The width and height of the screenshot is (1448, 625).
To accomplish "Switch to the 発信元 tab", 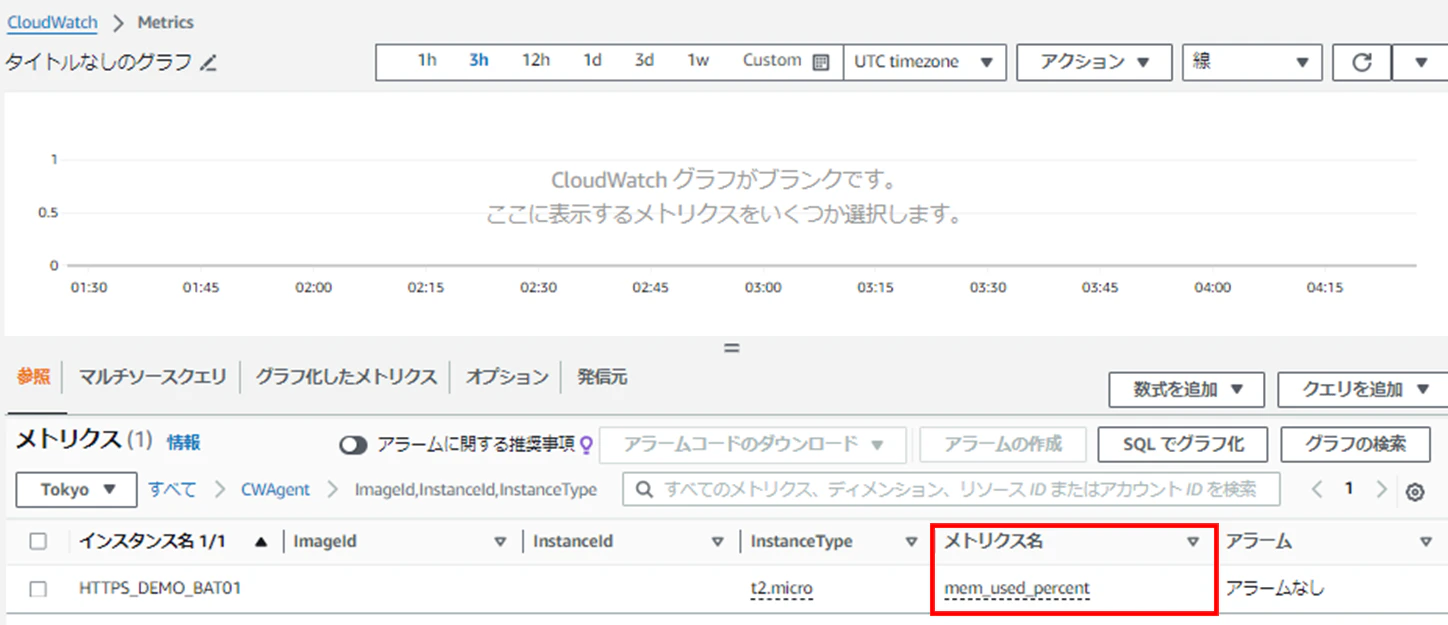I will pyautogui.click(x=602, y=377).
